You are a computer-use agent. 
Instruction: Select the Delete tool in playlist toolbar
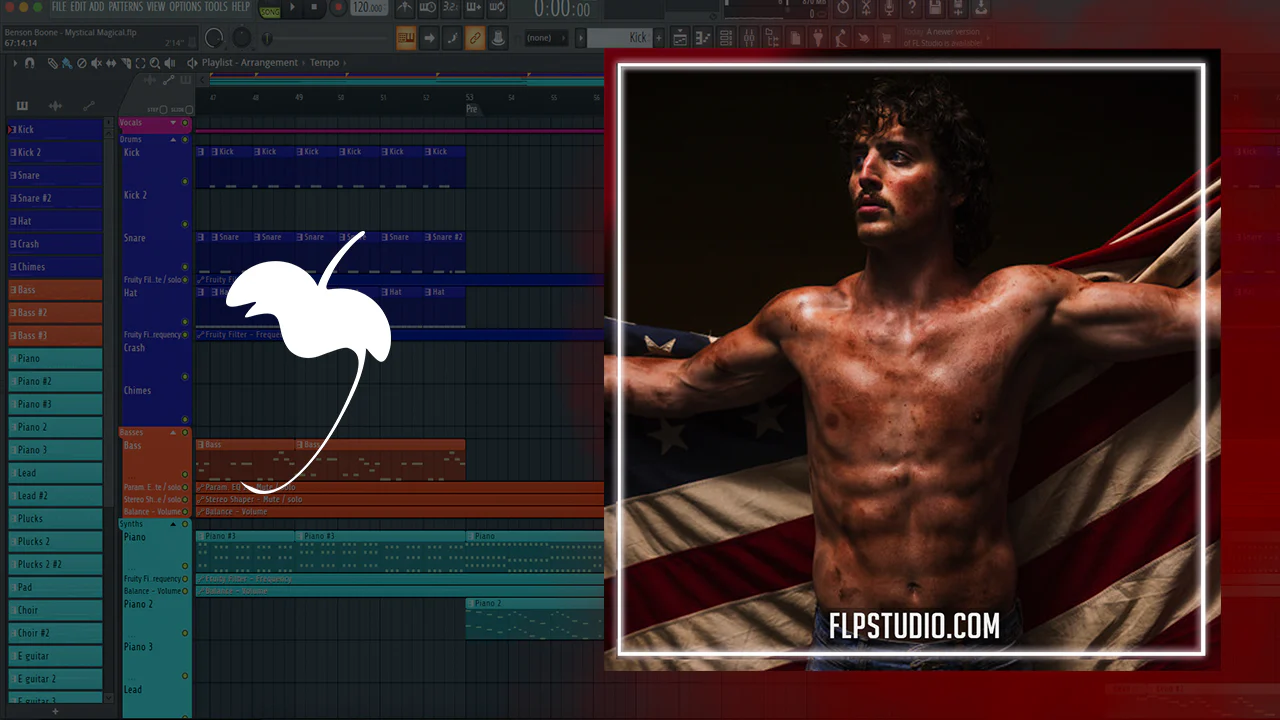tap(81, 63)
